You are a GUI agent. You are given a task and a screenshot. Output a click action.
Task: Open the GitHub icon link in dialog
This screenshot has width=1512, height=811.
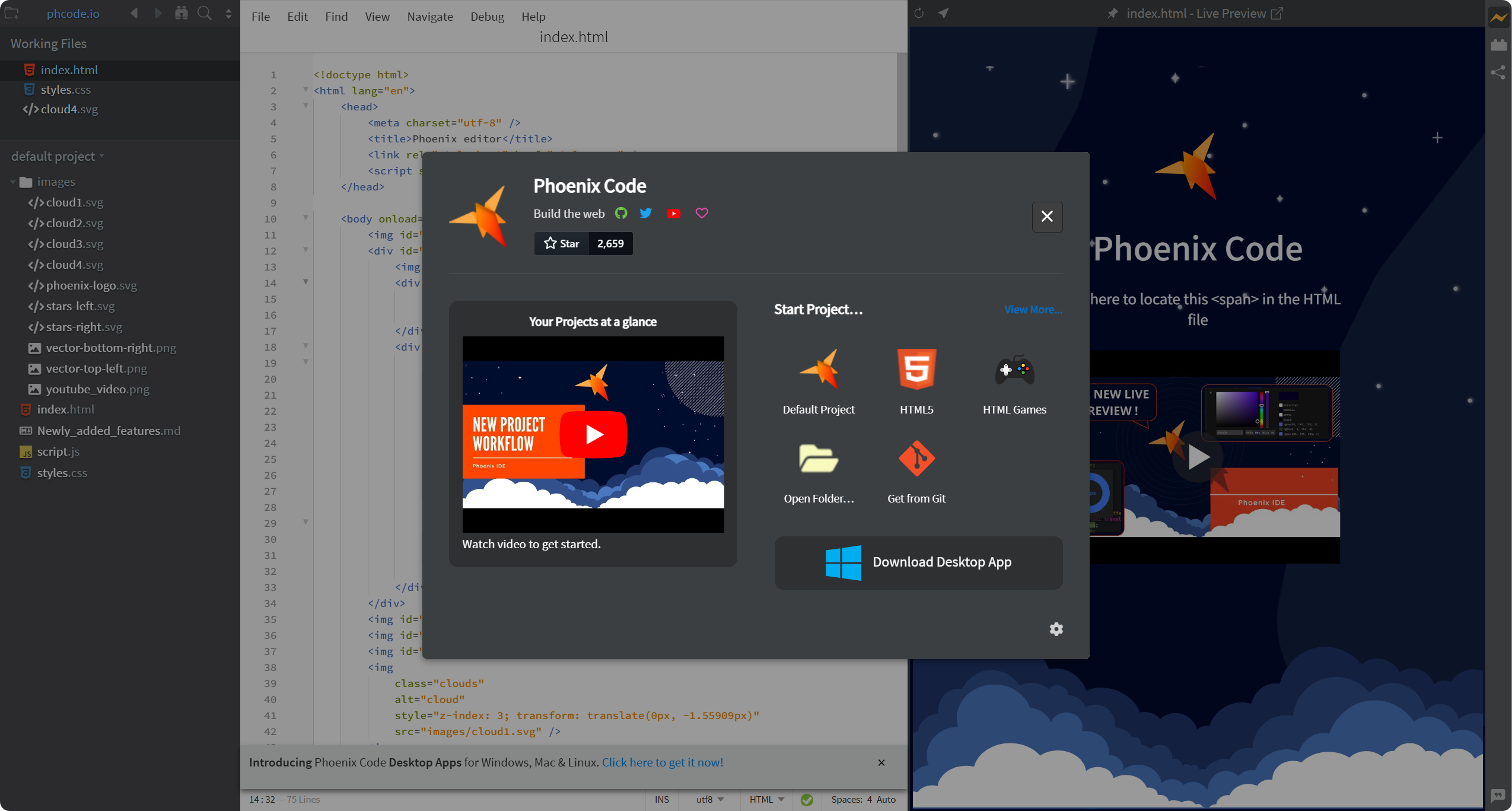[x=621, y=214]
